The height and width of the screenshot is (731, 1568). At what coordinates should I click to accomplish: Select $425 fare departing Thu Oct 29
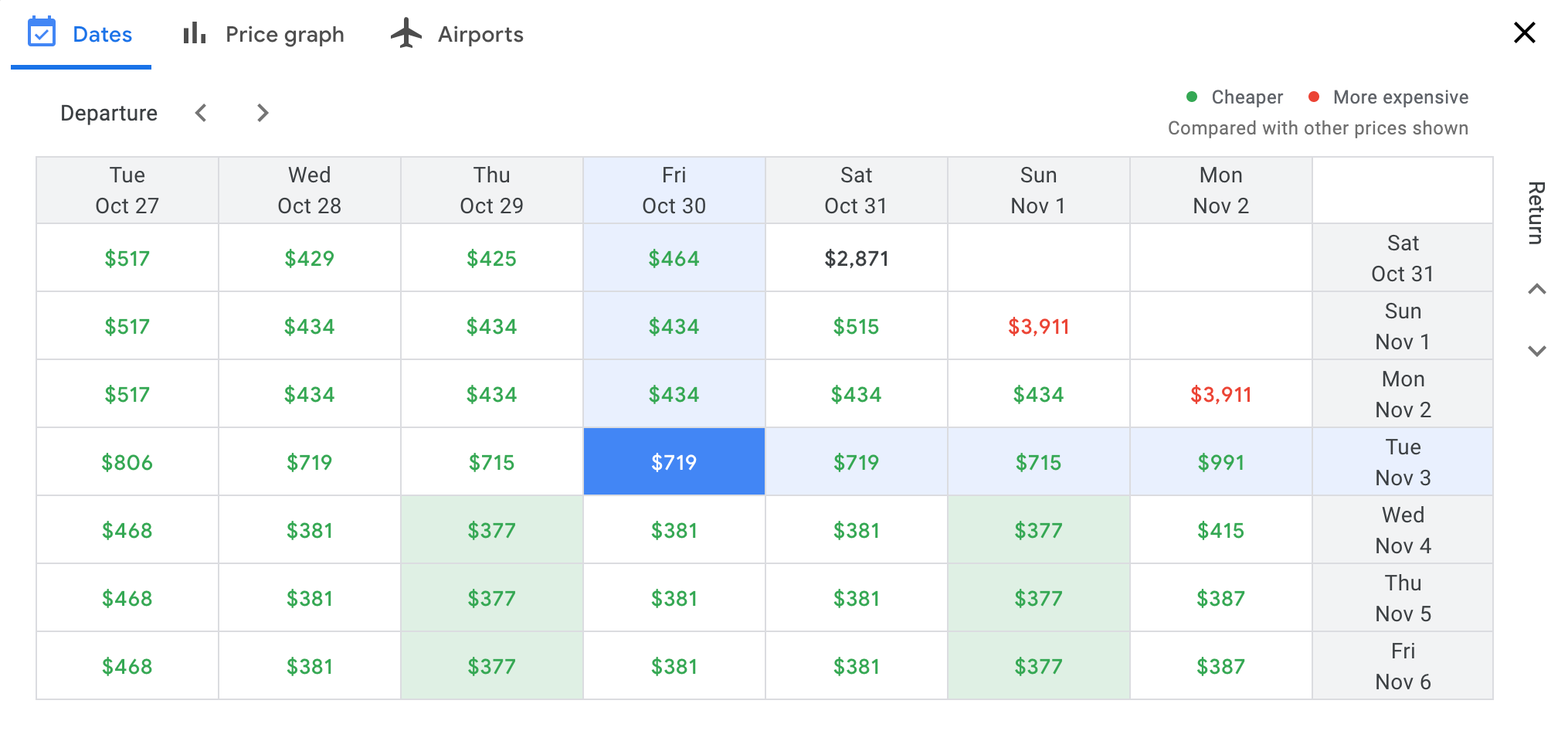(x=491, y=258)
